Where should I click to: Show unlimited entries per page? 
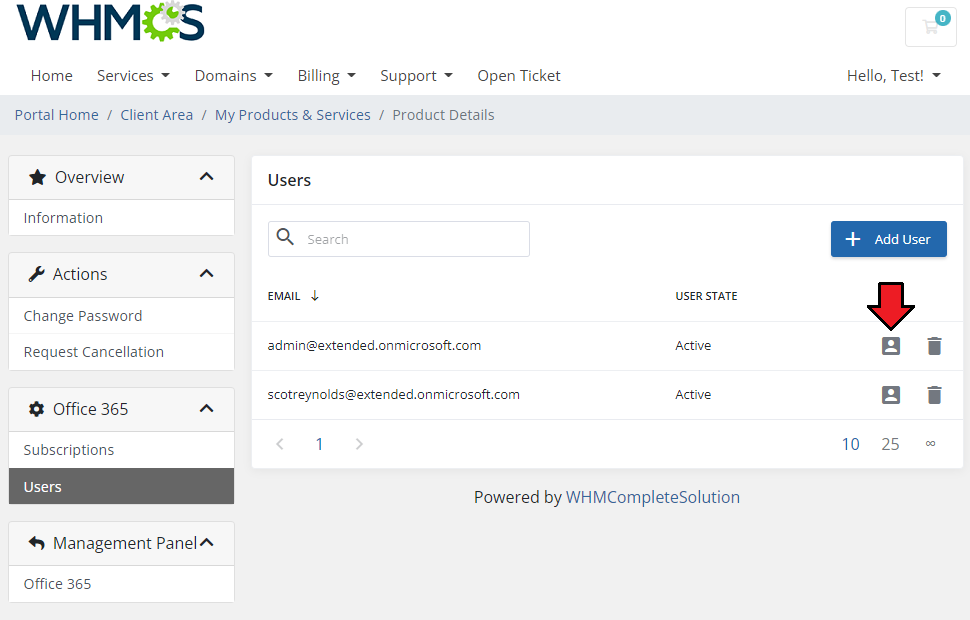point(930,444)
